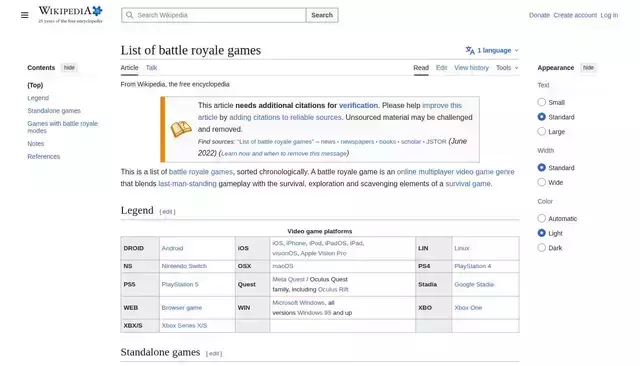Click Learn how and when to remove link
The height and width of the screenshot is (366, 640).
284,153
